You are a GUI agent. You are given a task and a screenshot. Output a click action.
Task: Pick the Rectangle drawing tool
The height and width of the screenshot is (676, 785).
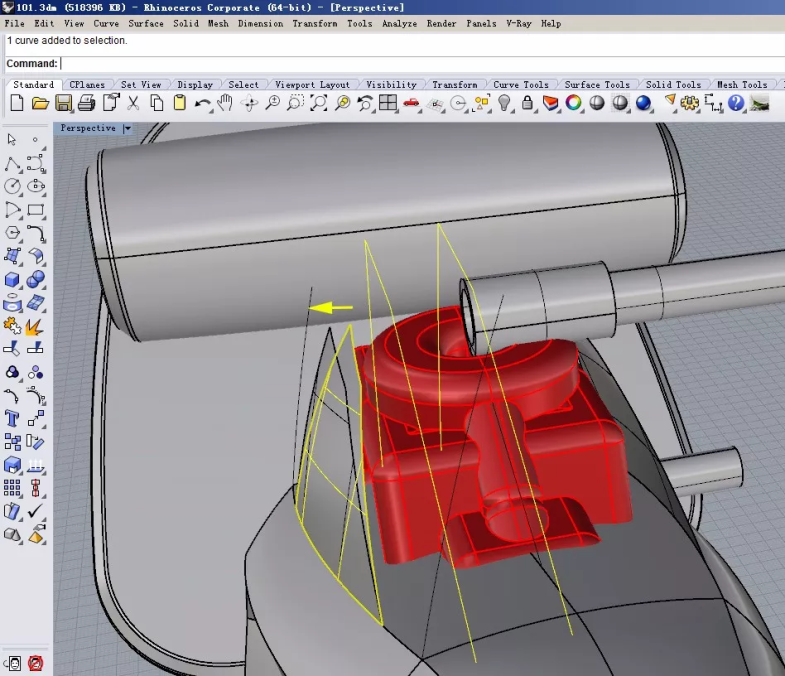click(x=36, y=210)
